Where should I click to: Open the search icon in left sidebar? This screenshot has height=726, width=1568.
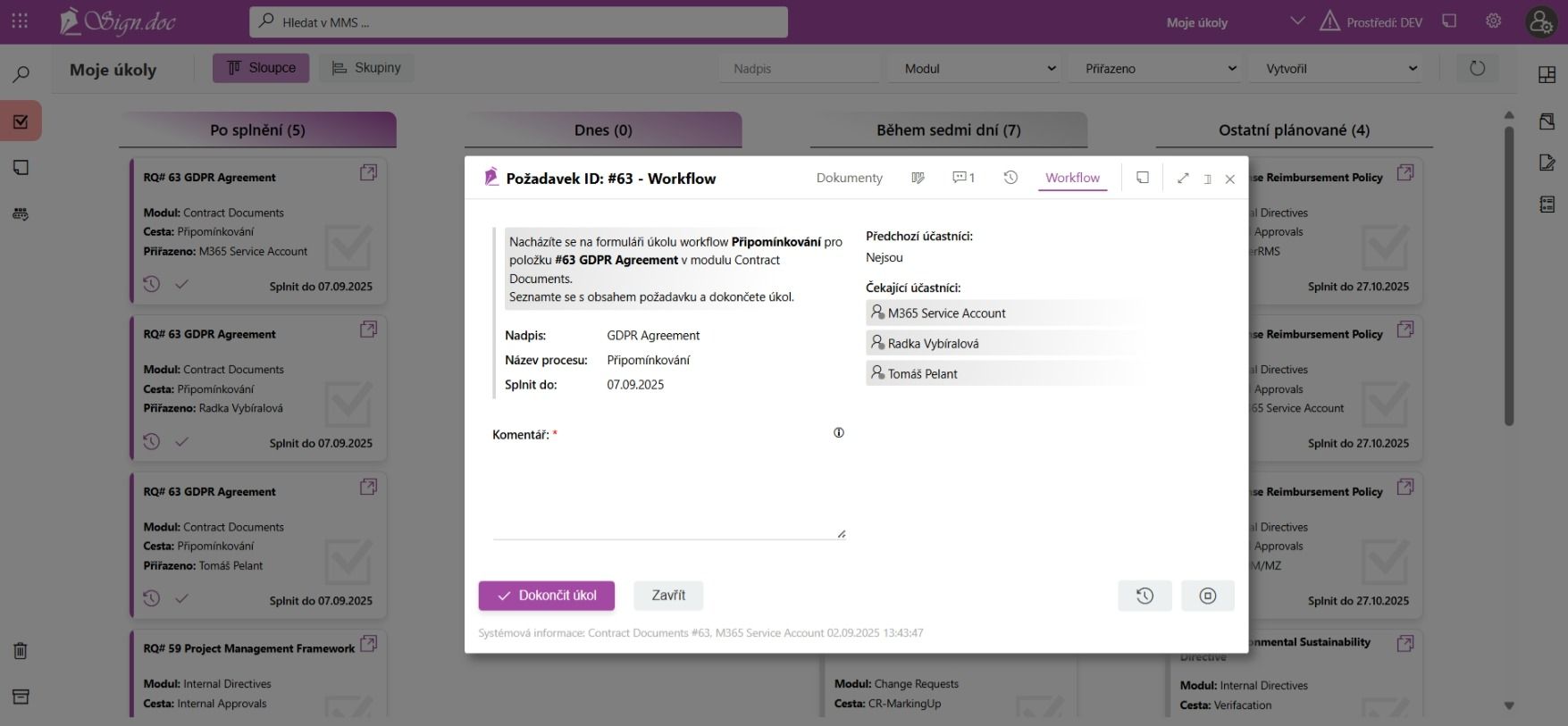[x=21, y=74]
